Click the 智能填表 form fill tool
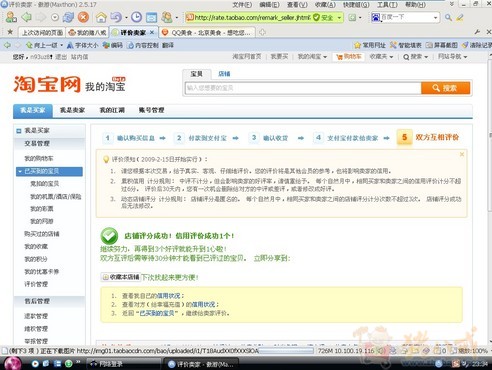The width and height of the screenshot is (492, 370). click(406, 45)
